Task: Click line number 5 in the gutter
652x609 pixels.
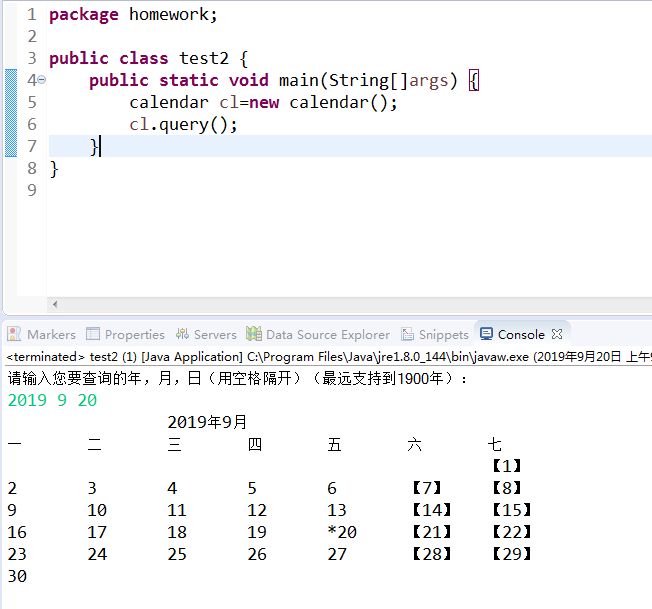Action: [x=32, y=102]
